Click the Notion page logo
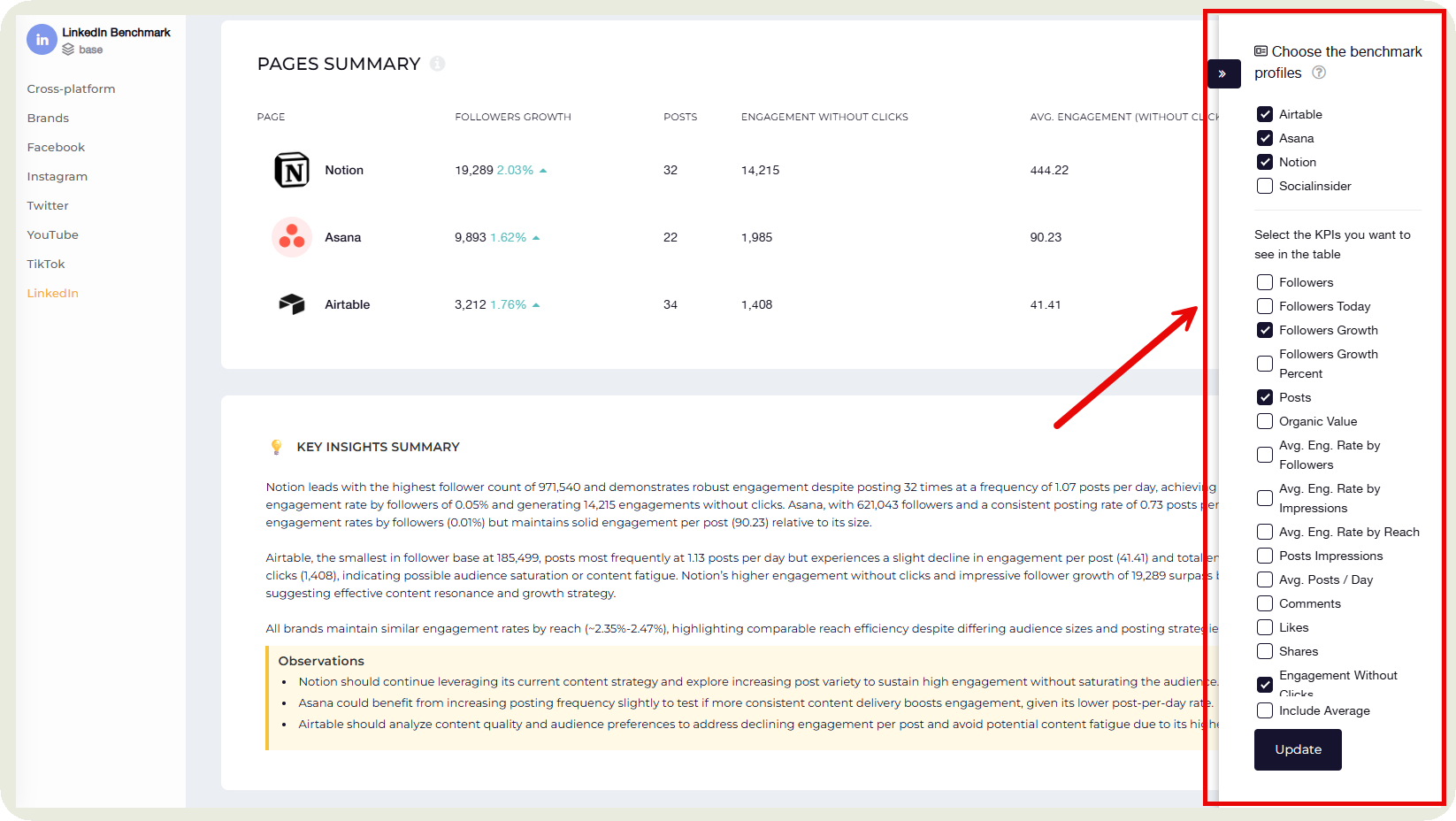This screenshot has height=821, width=1456. tap(292, 170)
